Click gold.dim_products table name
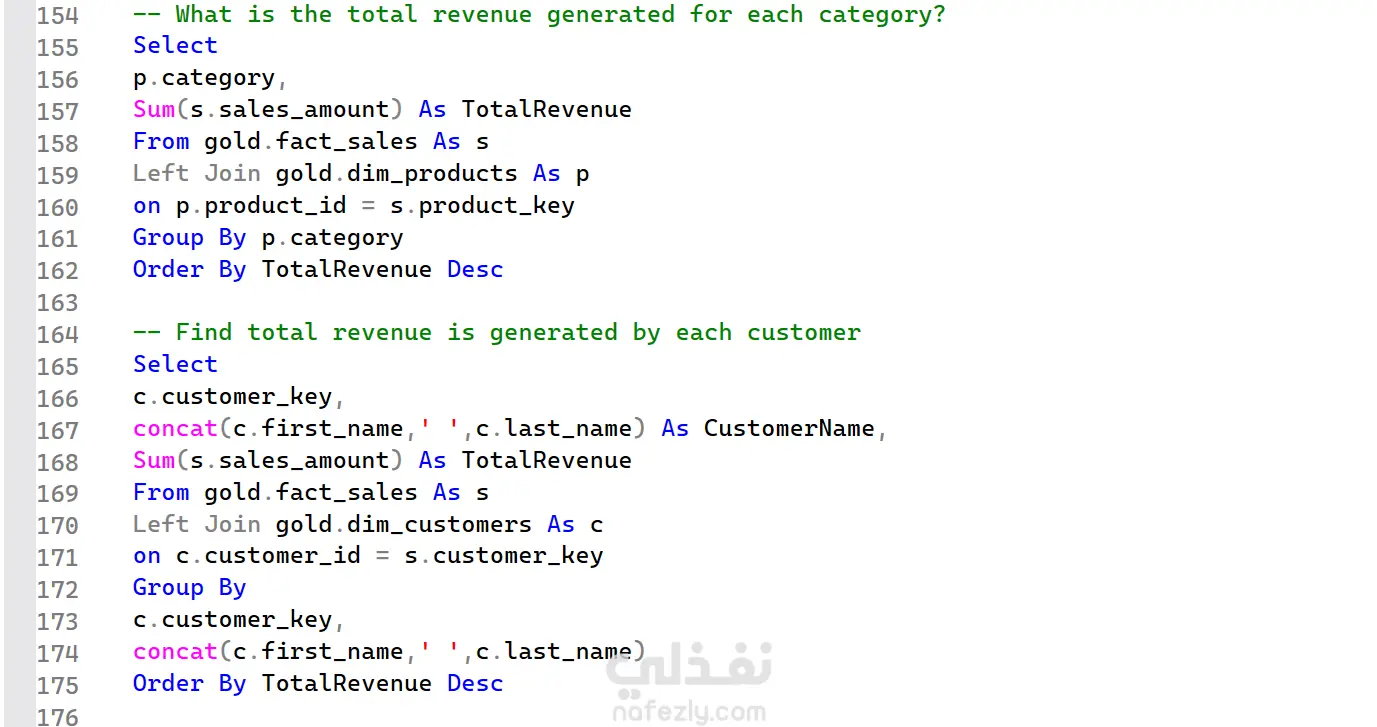 coord(397,174)
